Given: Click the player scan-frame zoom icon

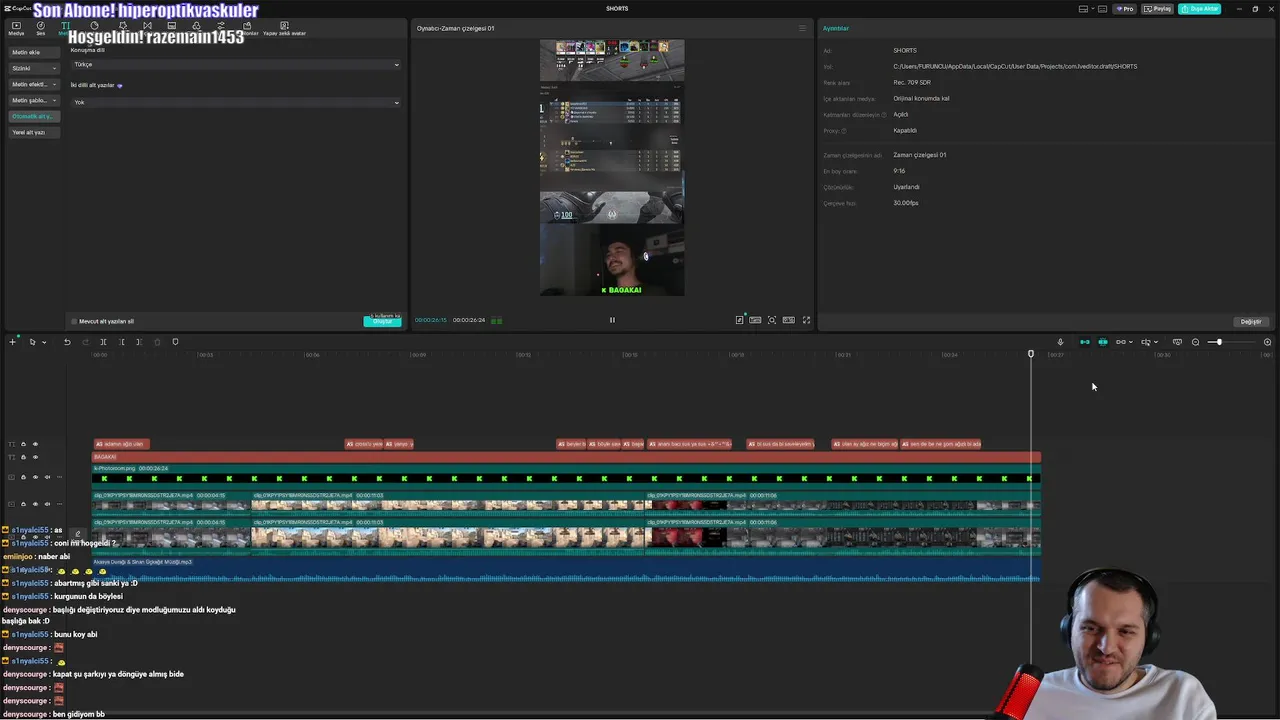Looking at the screenshot, I should tap(772, 320).
